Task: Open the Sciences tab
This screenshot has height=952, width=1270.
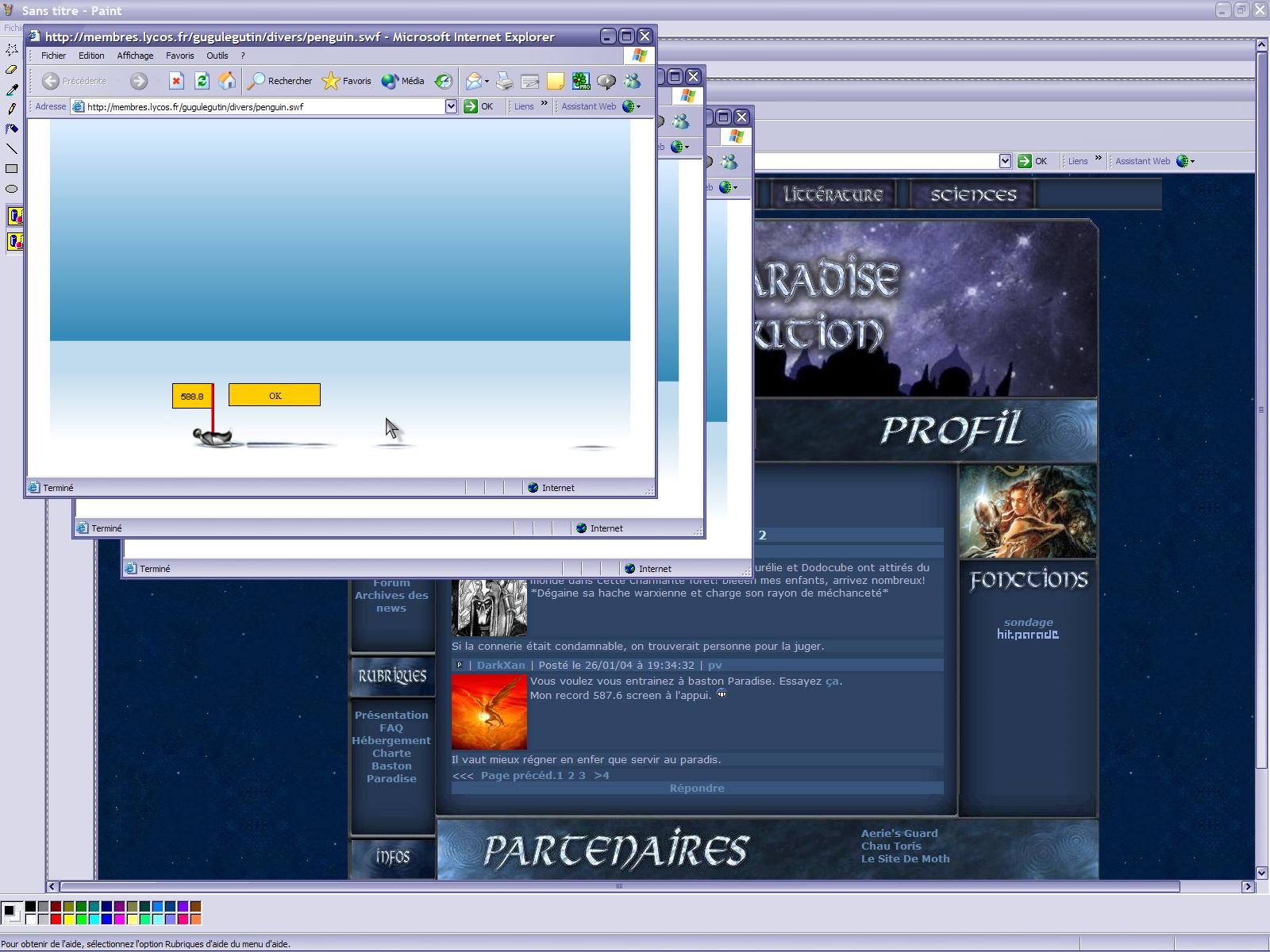Action: coord(973,194)
